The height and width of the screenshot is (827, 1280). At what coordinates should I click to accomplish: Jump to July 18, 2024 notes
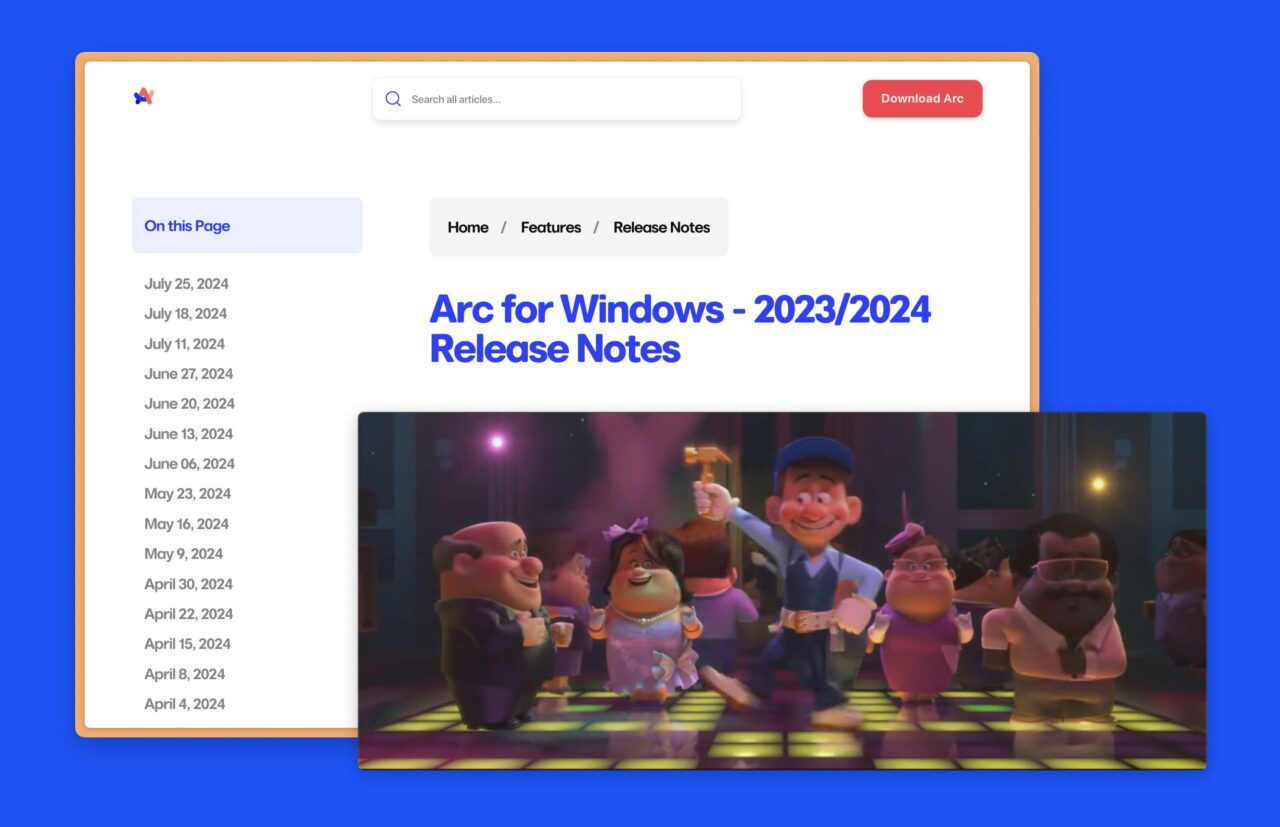click(185, 314)
